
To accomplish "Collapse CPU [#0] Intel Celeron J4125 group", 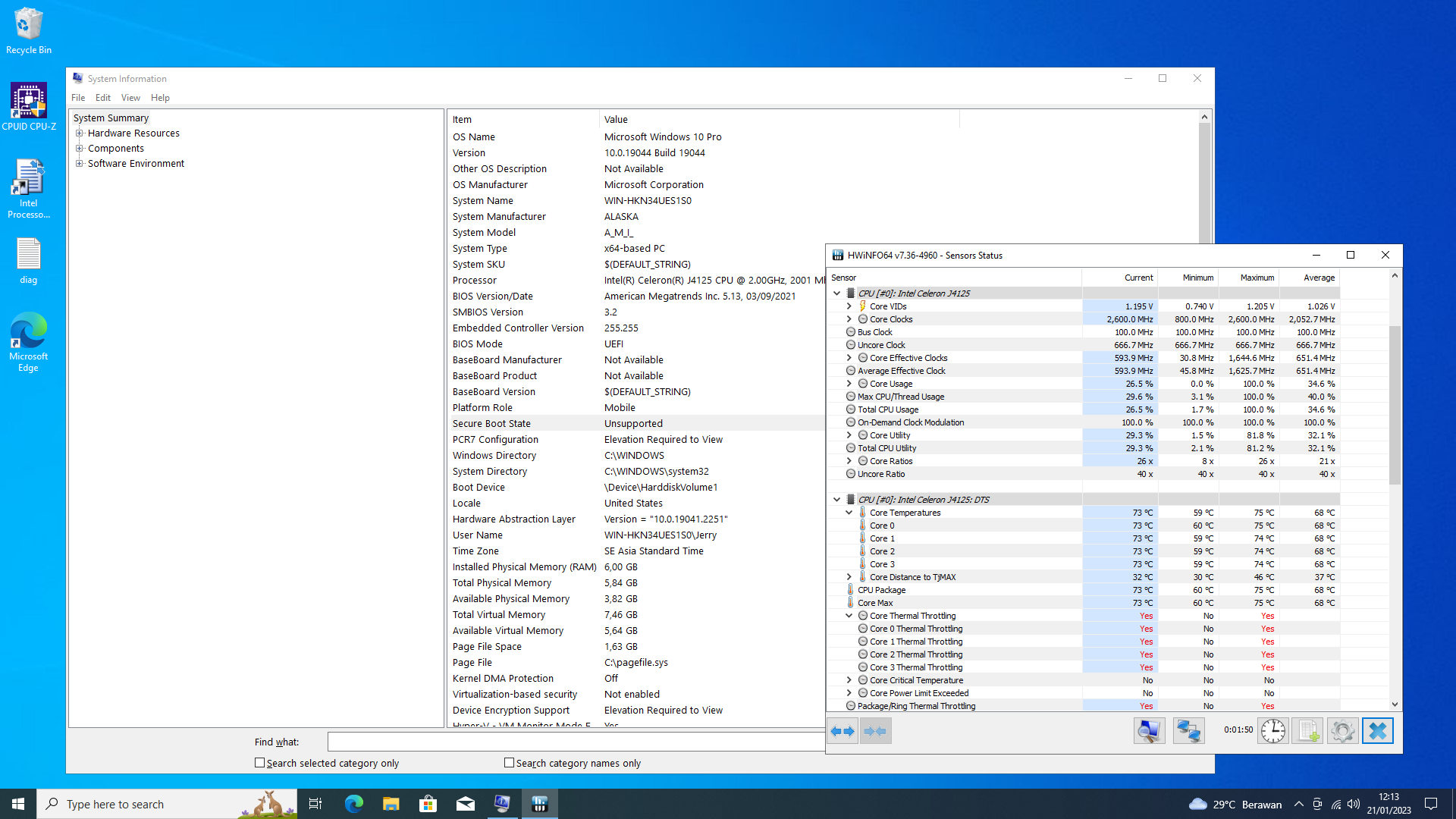I will 836,293.
